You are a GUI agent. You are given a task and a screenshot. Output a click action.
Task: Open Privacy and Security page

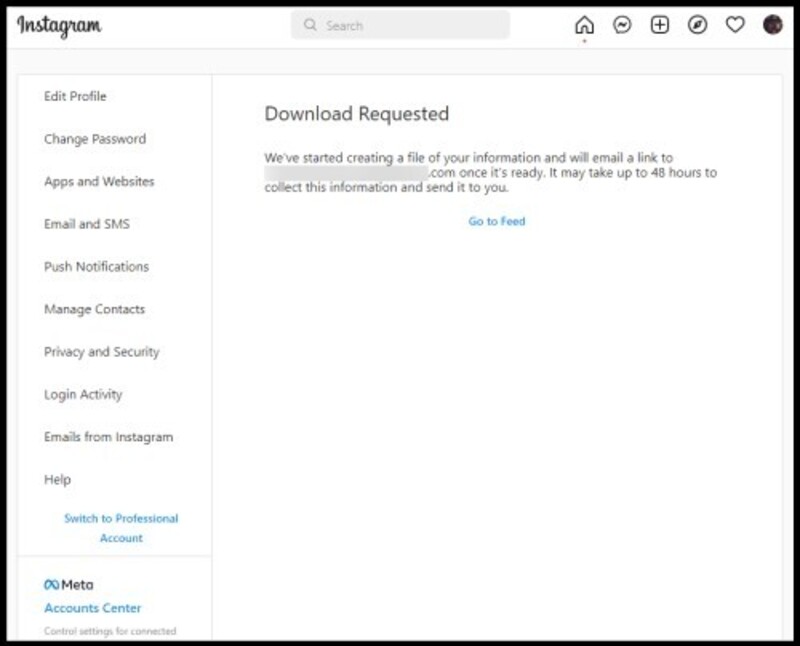(x=101, y=352)
